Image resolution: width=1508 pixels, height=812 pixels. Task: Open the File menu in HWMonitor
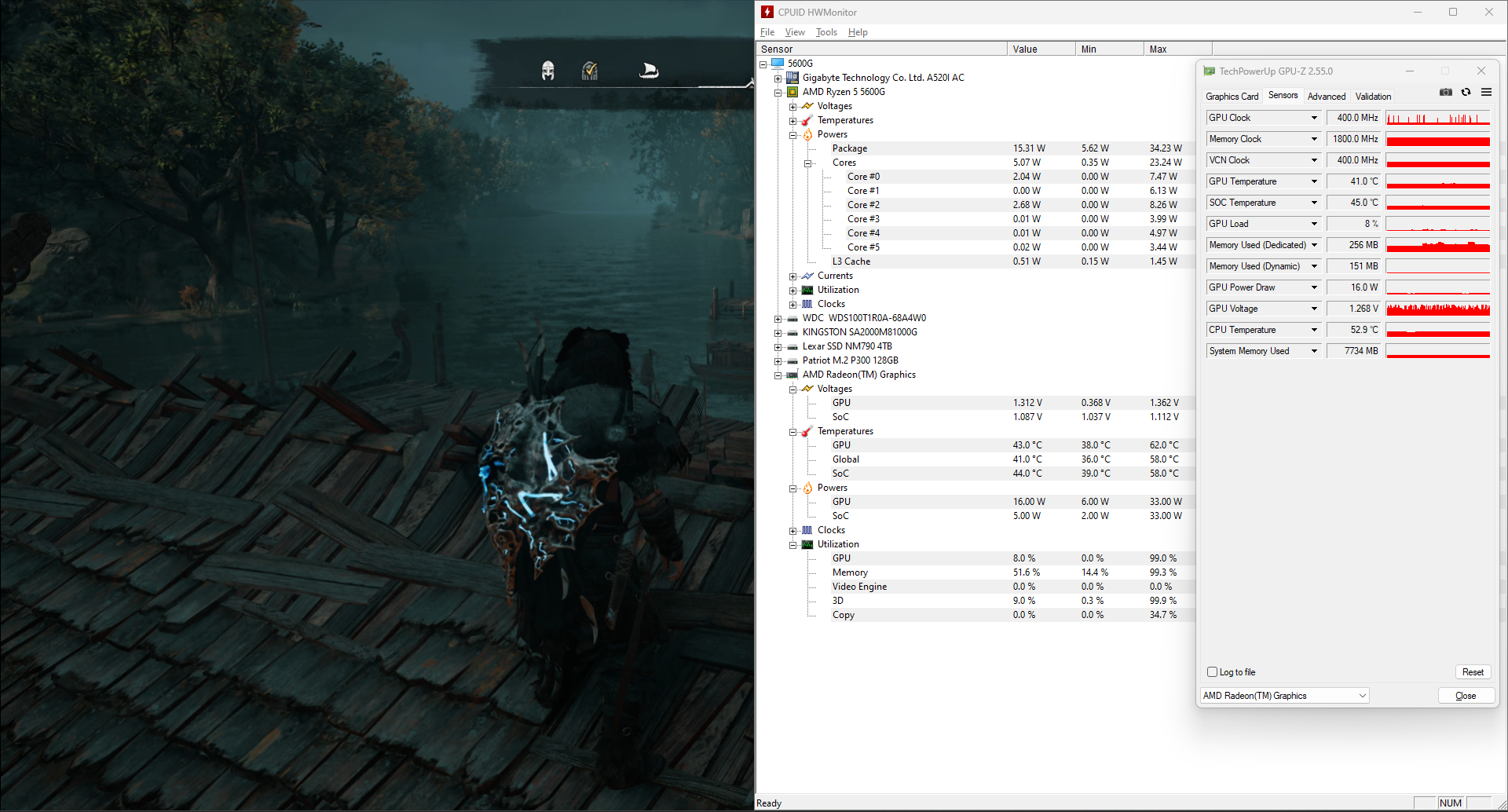pyautogui.click(x=767, y=32)
